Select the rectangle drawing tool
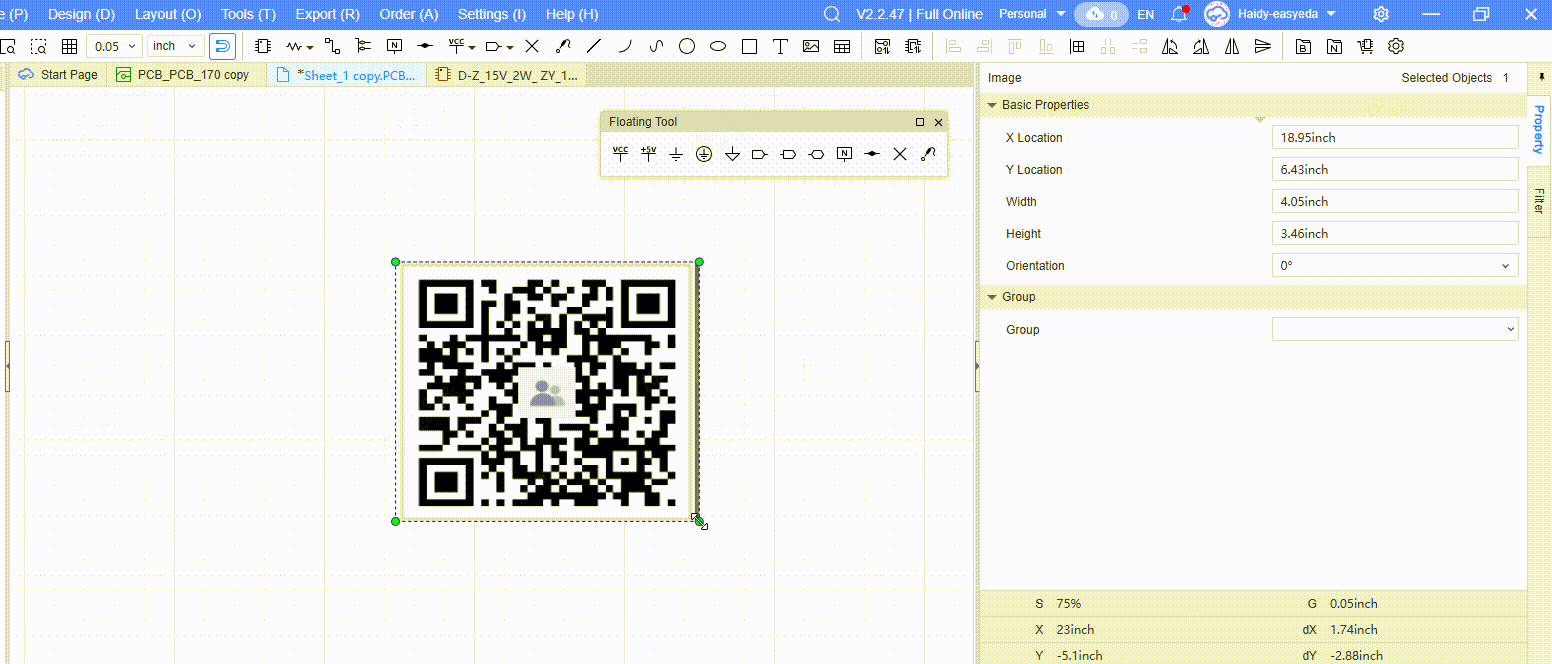 pos(749,46)
